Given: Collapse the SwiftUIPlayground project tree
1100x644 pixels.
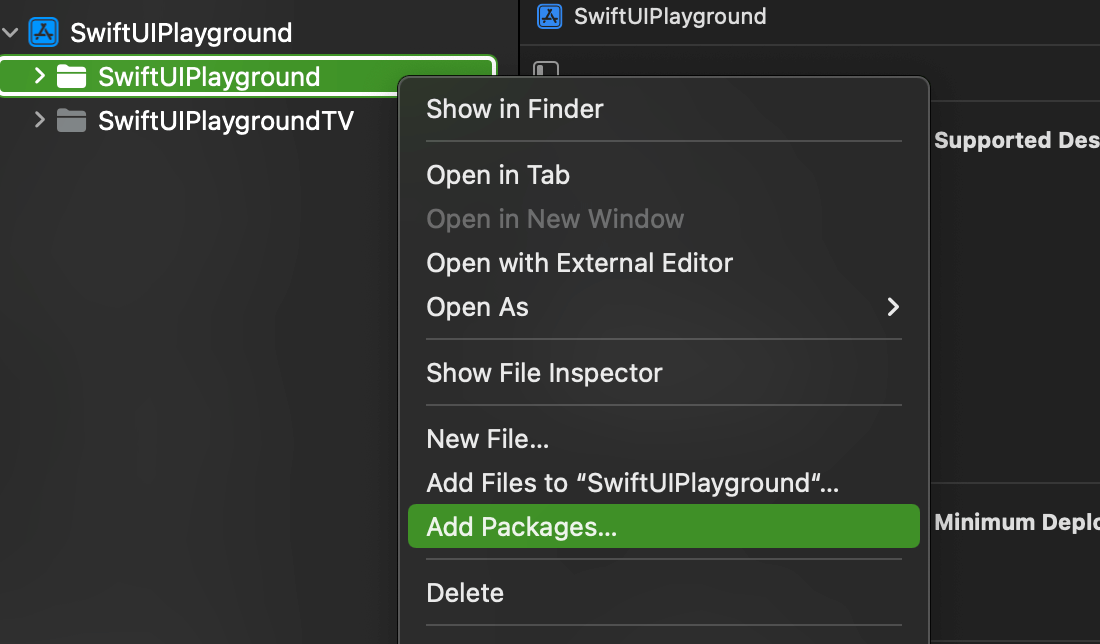Looking at the screenshot, I should pyautogui.click(x=11, y=31).
